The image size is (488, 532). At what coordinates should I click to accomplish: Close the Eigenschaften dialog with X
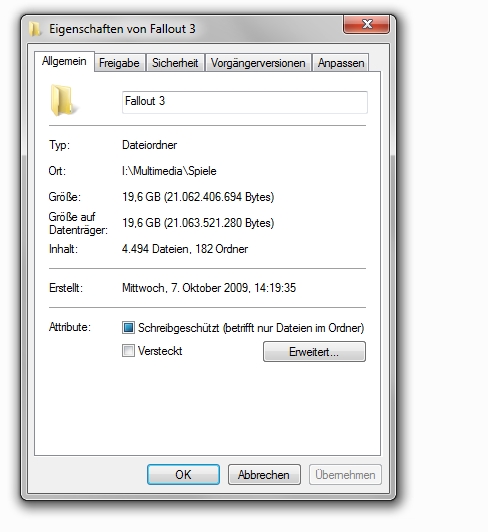pos(366,24)
